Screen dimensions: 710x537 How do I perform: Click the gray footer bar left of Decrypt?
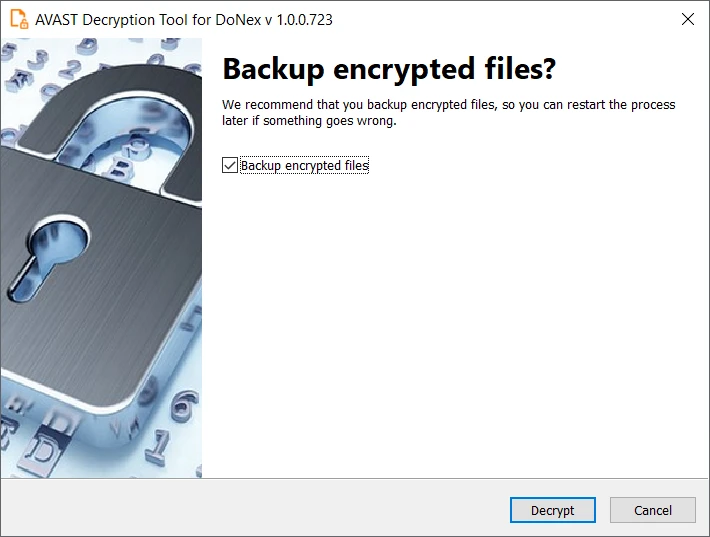(x=254, y=508)
